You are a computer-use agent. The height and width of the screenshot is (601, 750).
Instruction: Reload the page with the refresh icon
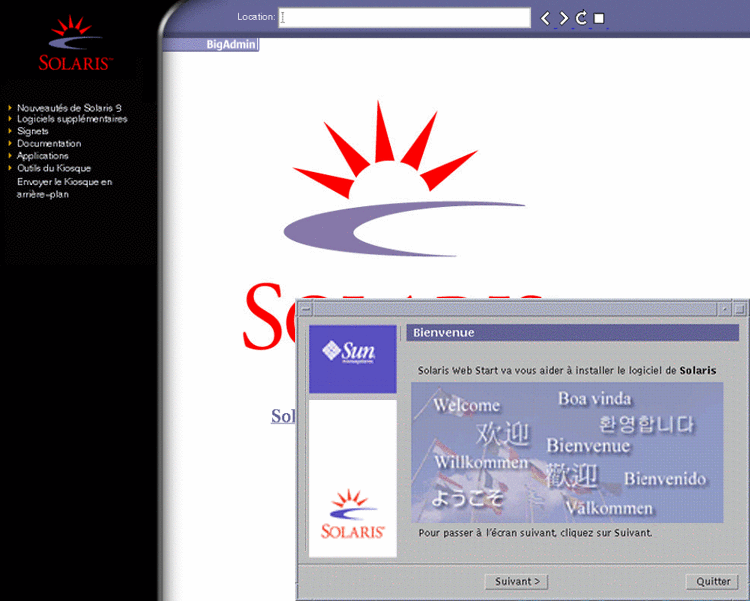coord(581,18)
